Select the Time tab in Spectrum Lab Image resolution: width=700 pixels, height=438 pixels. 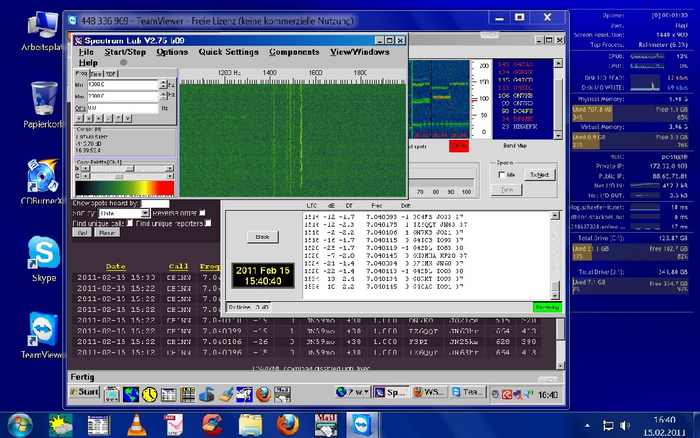tap(96, 74)
